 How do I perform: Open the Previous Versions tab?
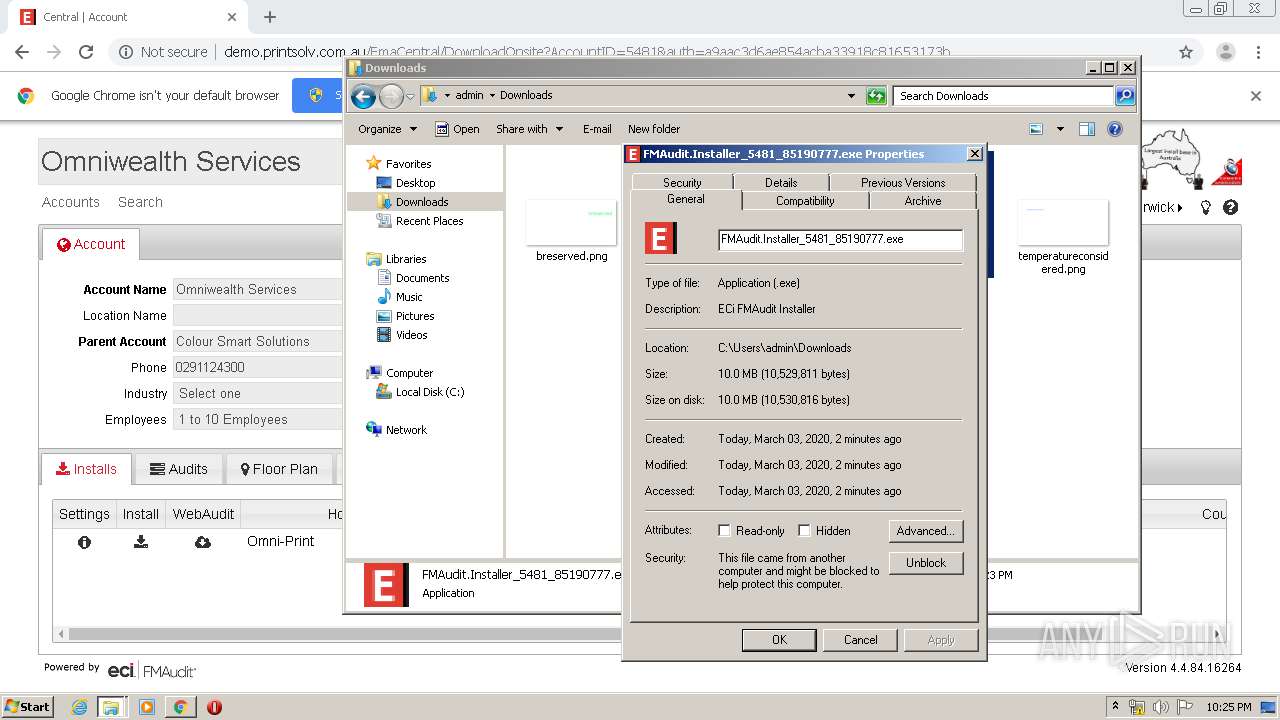(x=903, y=182)
